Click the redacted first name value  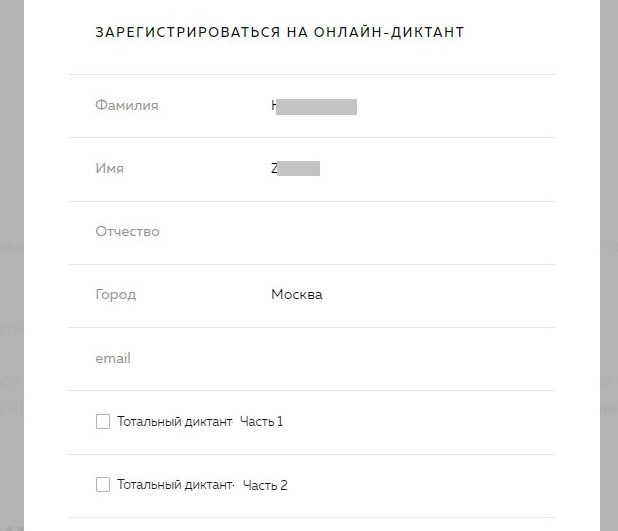point(295,169)
